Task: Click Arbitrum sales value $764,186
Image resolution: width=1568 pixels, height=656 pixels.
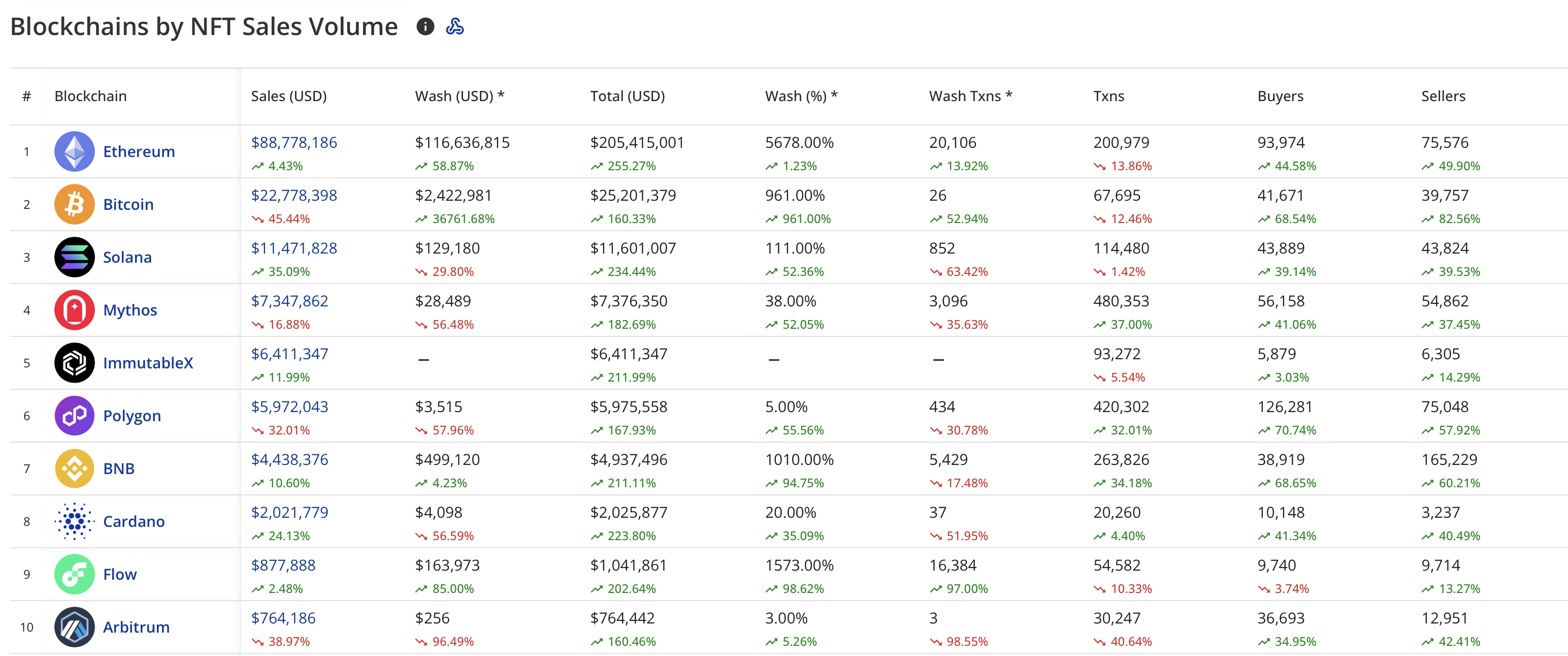Action: 283,618
